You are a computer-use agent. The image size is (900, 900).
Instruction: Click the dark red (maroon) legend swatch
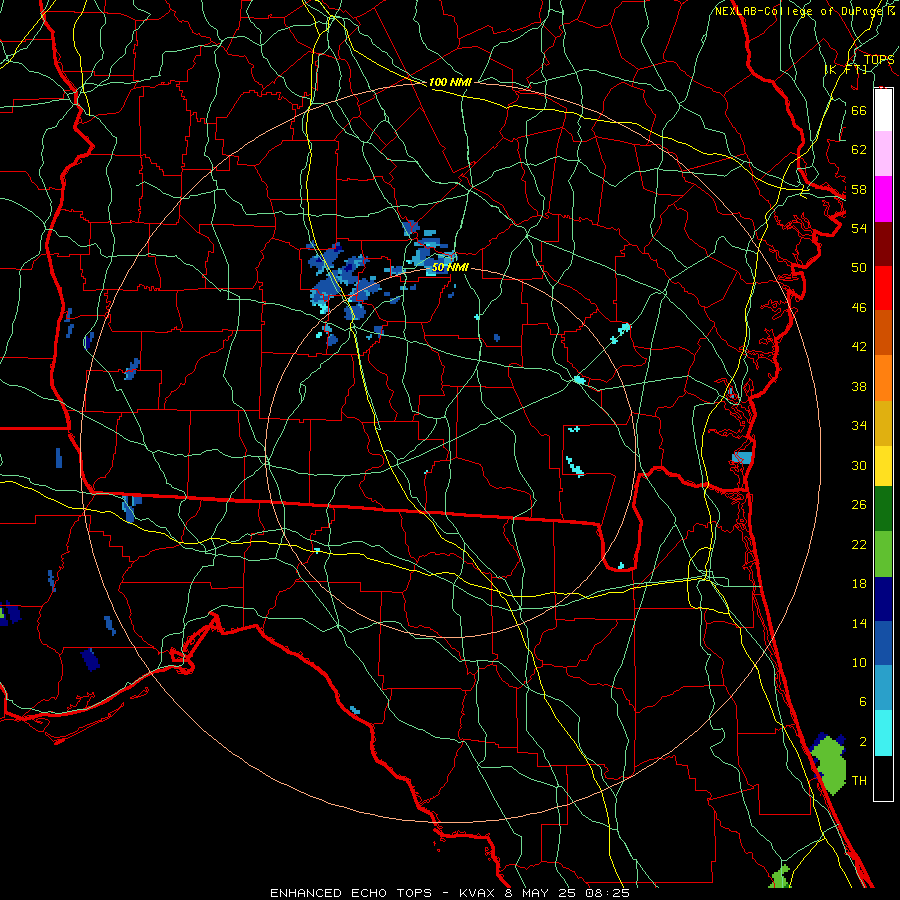883,243
